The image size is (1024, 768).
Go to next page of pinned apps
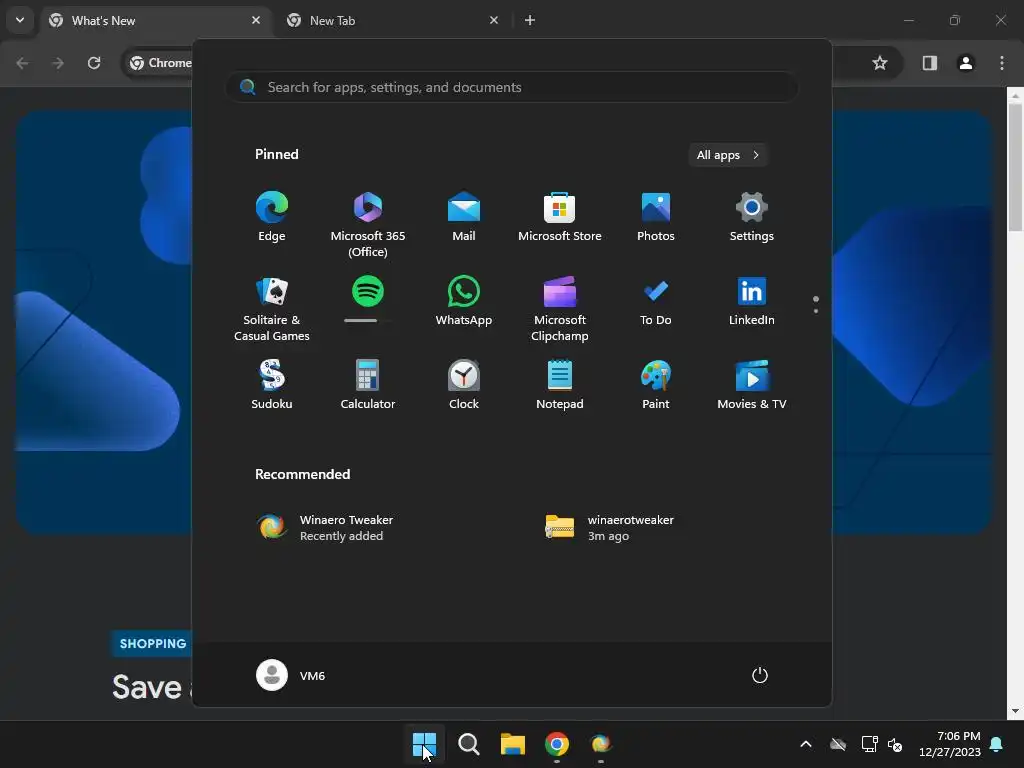tap(816, 311)
